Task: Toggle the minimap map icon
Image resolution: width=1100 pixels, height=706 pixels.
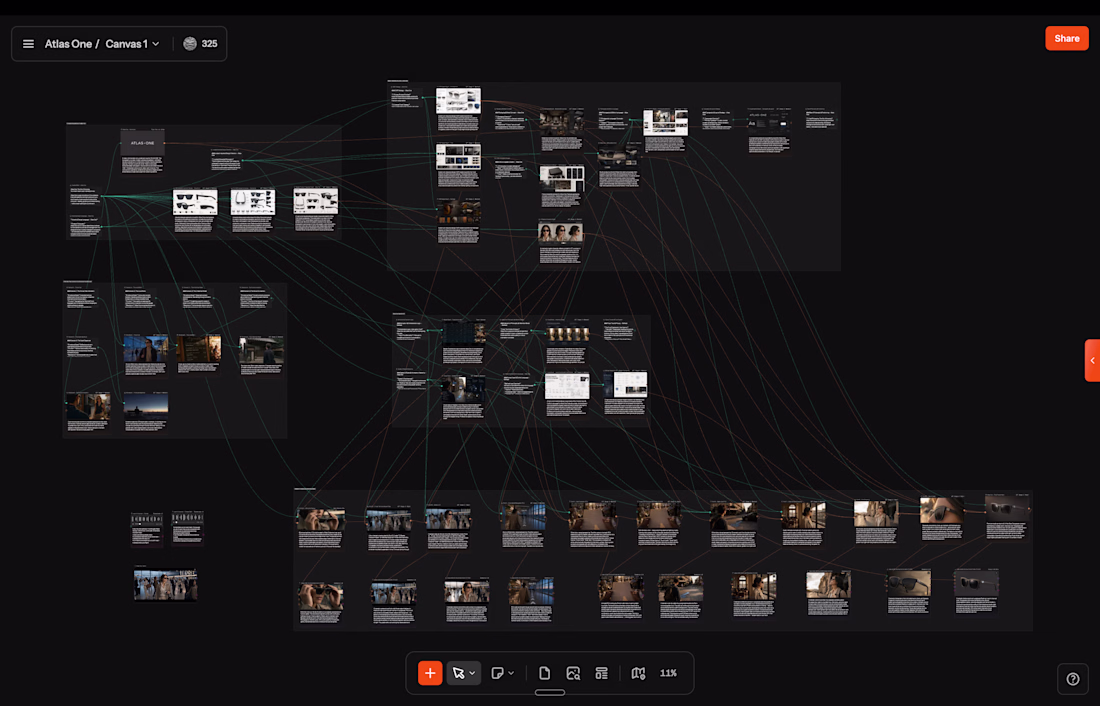Action: pos(638,673)
